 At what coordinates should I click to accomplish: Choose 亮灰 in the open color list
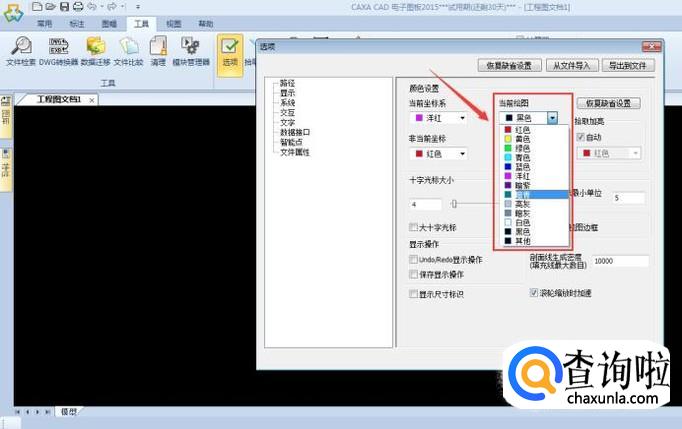click(535, 204)
